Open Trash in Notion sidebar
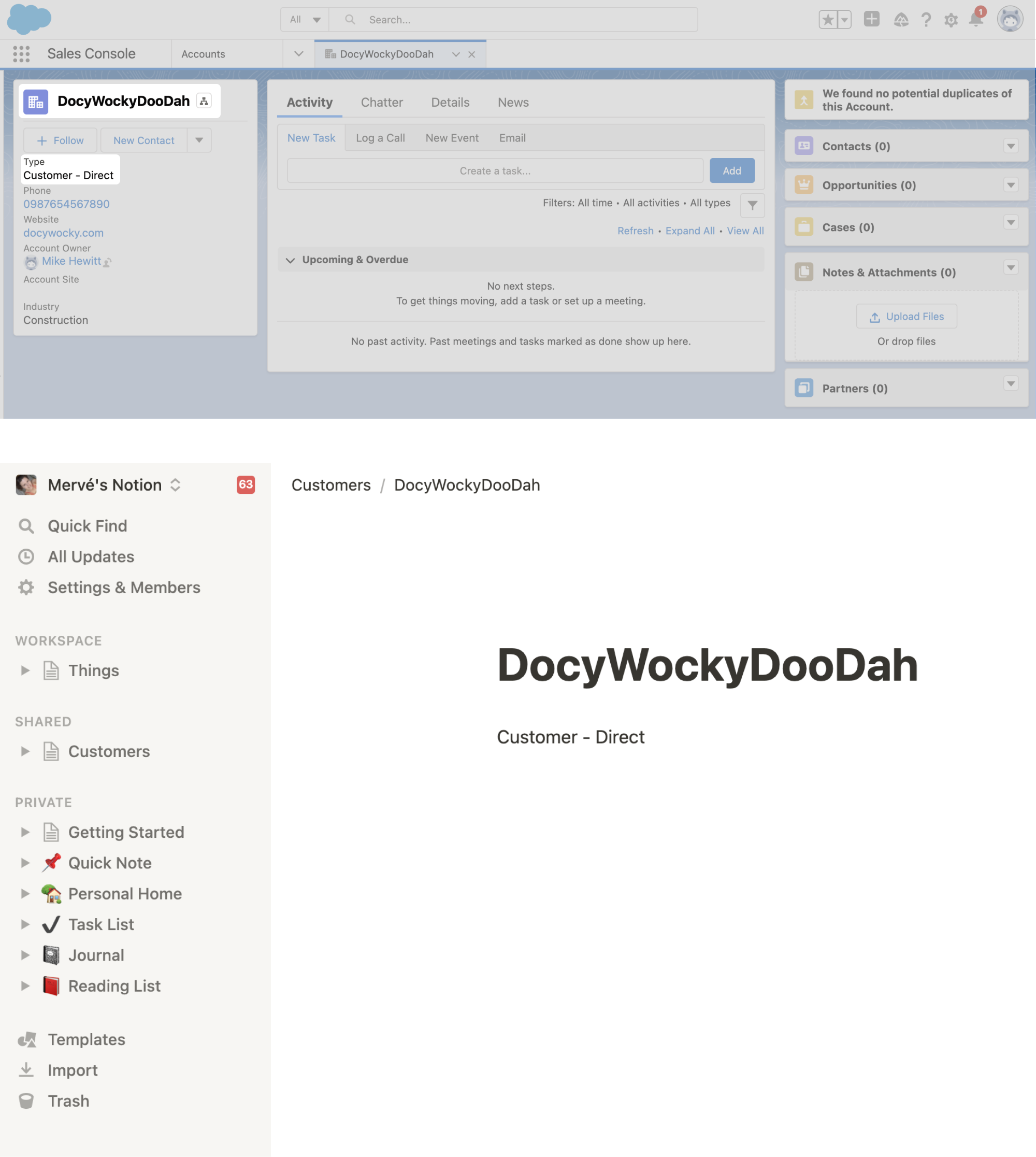The height and width of the screenshot is (1157, 1036). [68, 1101]
